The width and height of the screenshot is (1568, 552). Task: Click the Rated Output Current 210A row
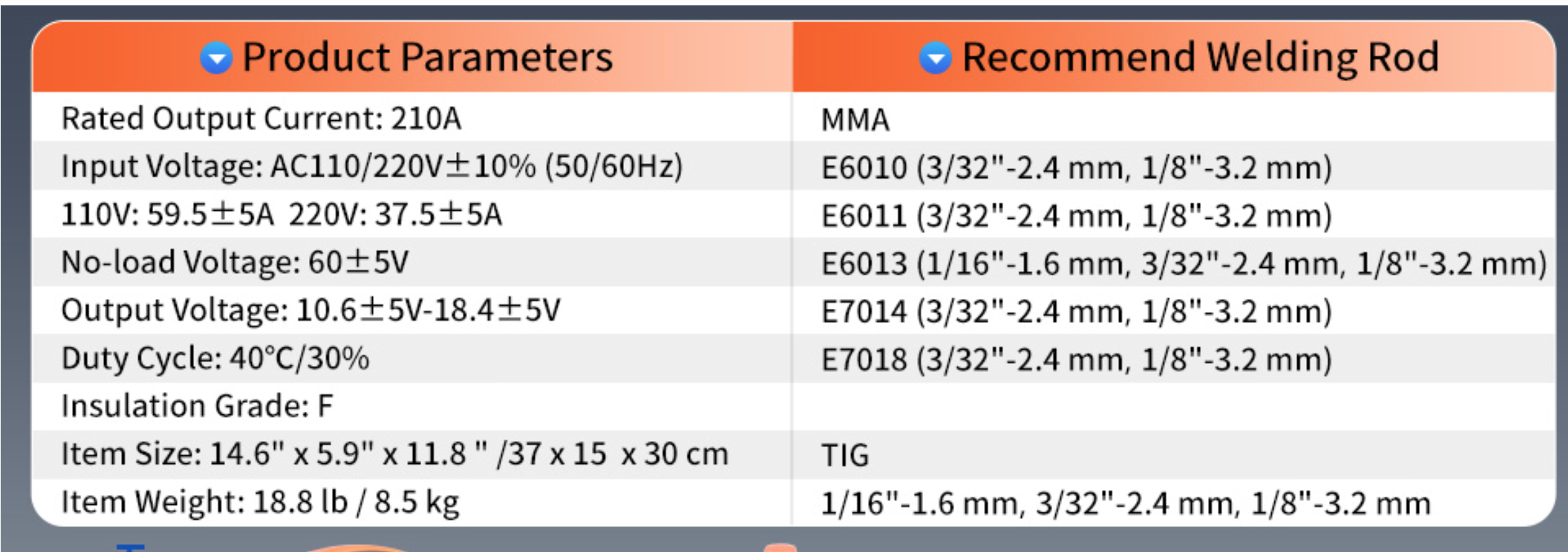[x=261, y=119]
